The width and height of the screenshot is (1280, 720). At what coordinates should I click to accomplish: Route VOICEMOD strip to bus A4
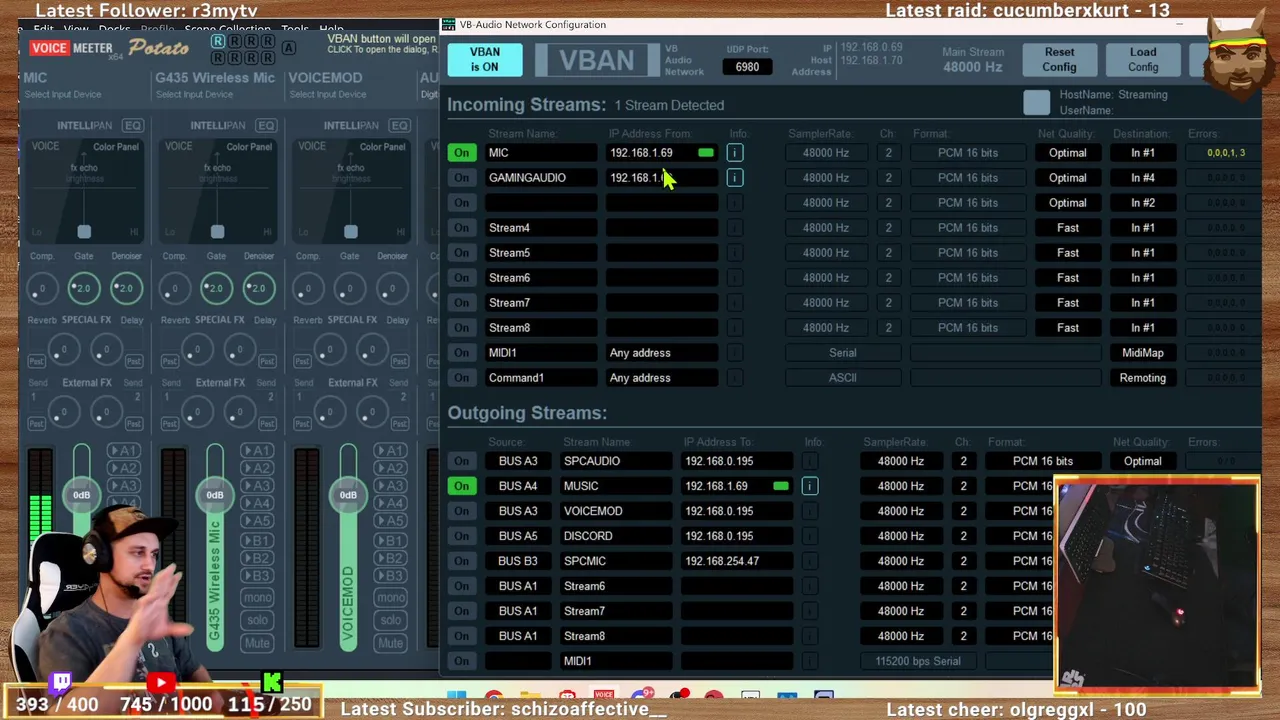(390, 505)
